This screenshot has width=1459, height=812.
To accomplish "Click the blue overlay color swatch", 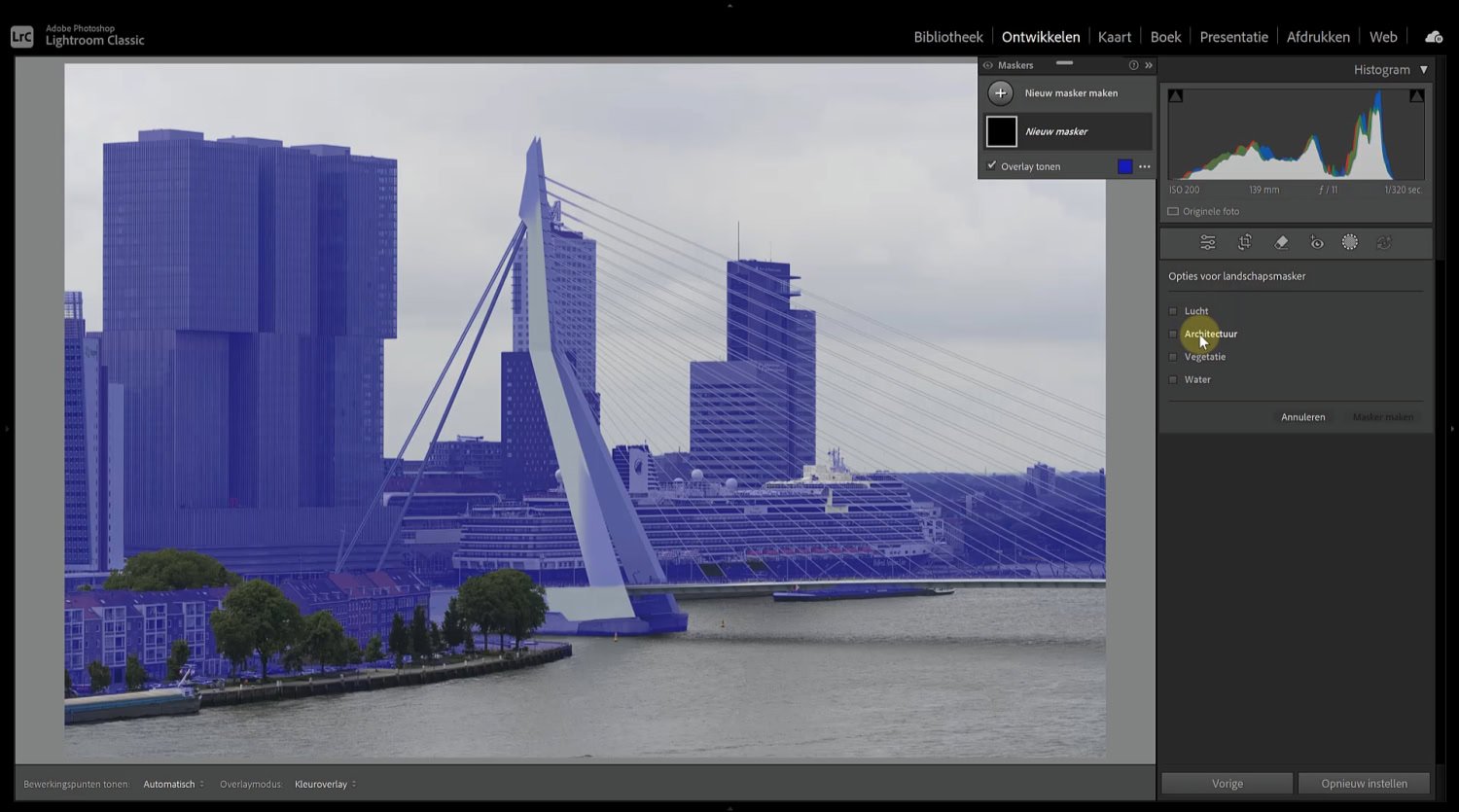I will [x=1124, y=166].
